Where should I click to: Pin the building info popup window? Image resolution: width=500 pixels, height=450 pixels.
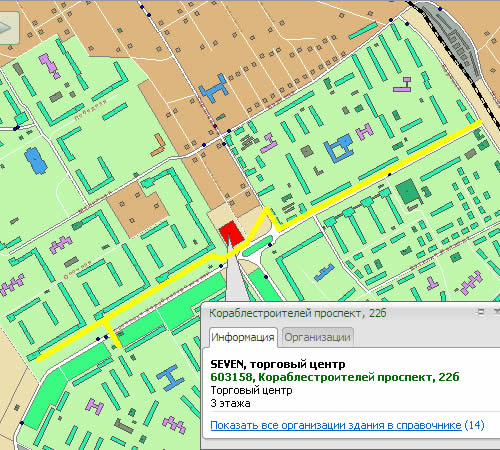[480, 312]
